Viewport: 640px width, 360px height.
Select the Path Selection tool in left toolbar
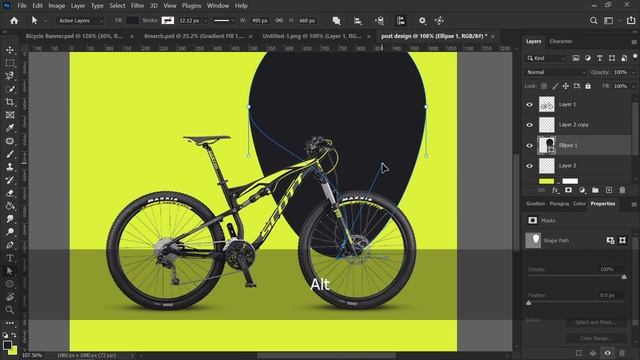(x=10, y=271)
